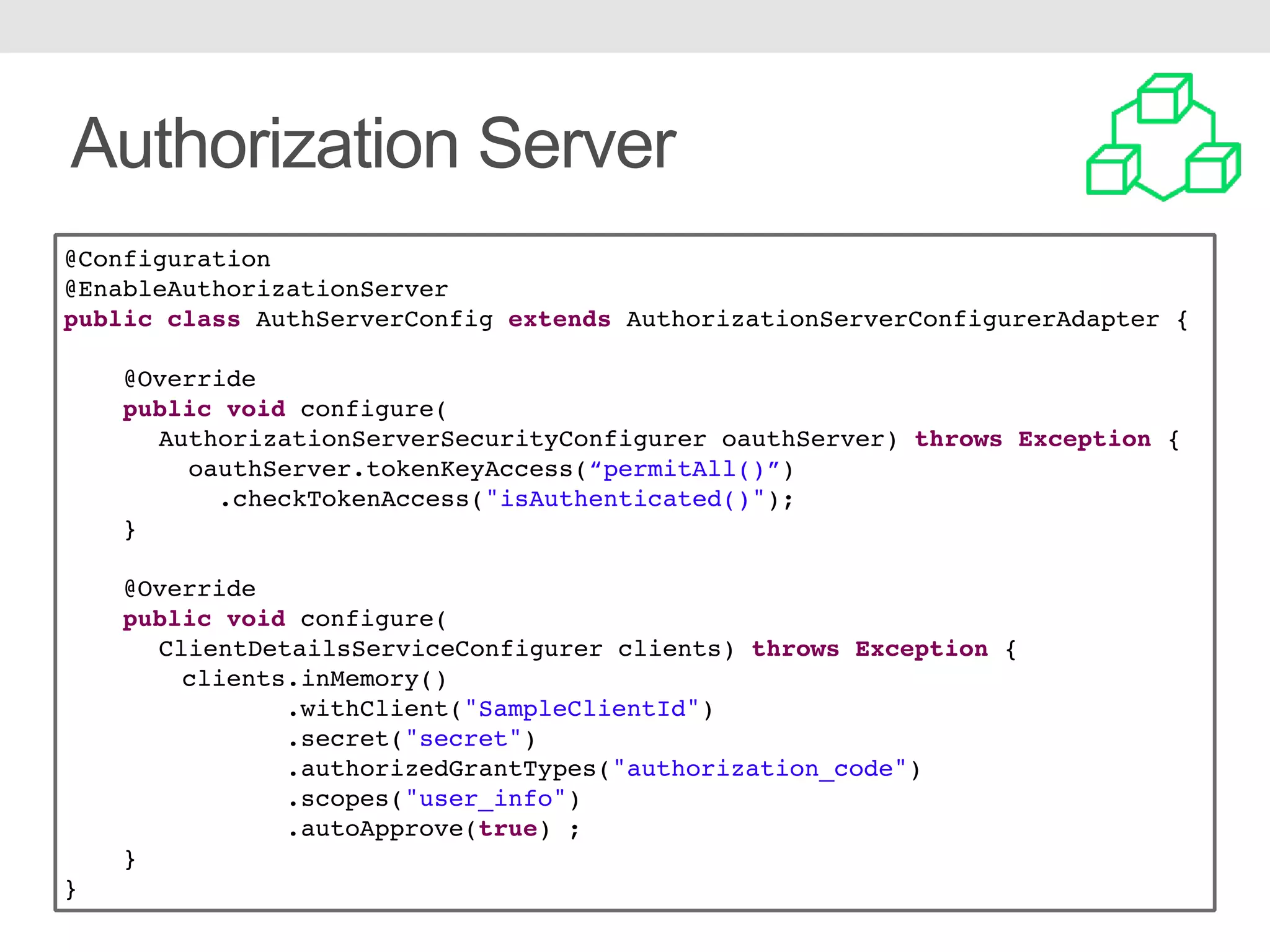
Task: Click the ".withClient(" method call
Action: coord(376,709)
